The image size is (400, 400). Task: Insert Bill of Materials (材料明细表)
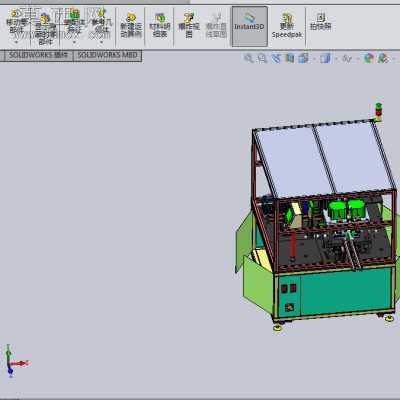point(160,26)
